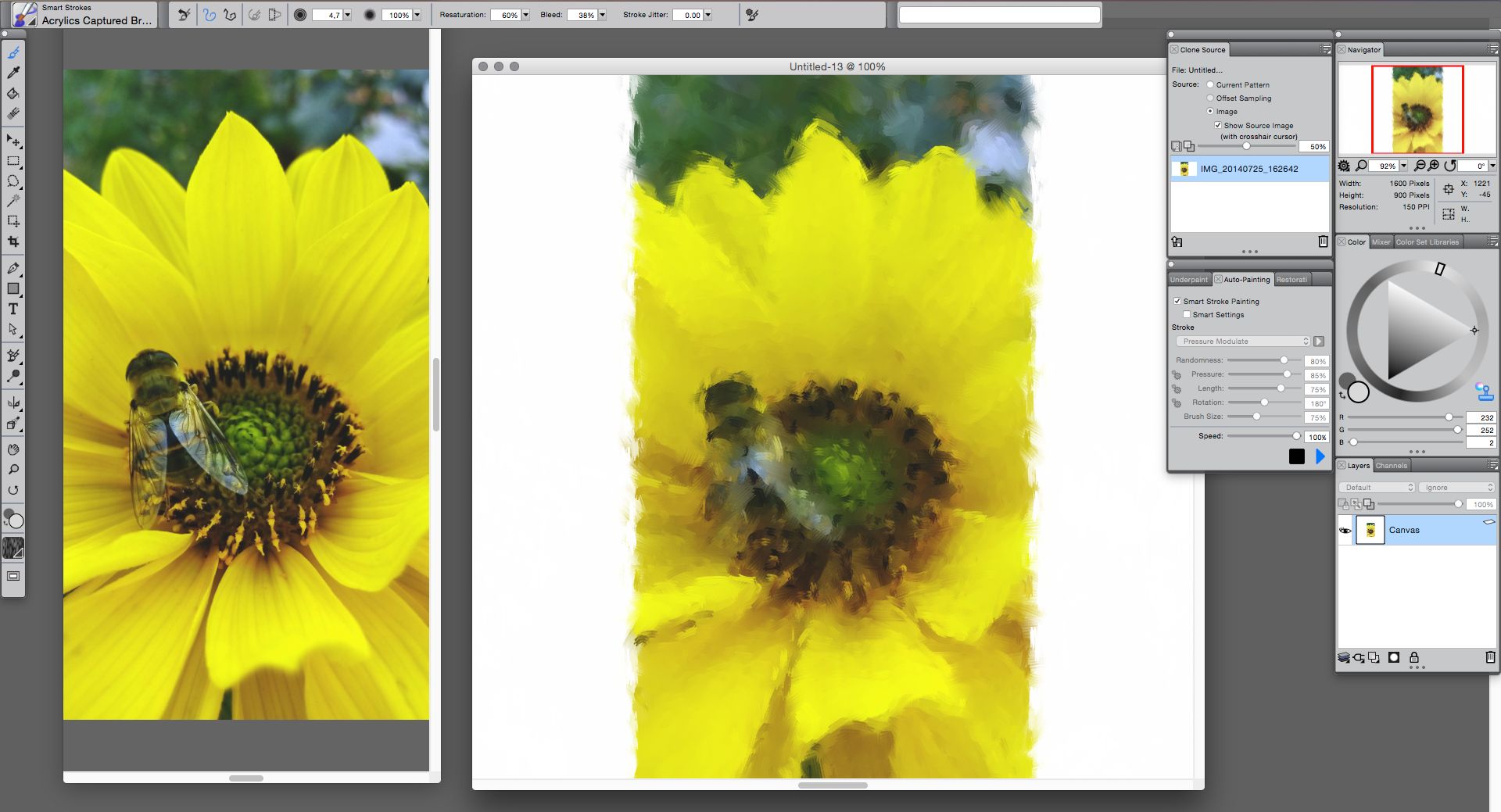1501x812 pixels.
Task: Pick the Magnifier tool in toolbox
Action: 13,470
